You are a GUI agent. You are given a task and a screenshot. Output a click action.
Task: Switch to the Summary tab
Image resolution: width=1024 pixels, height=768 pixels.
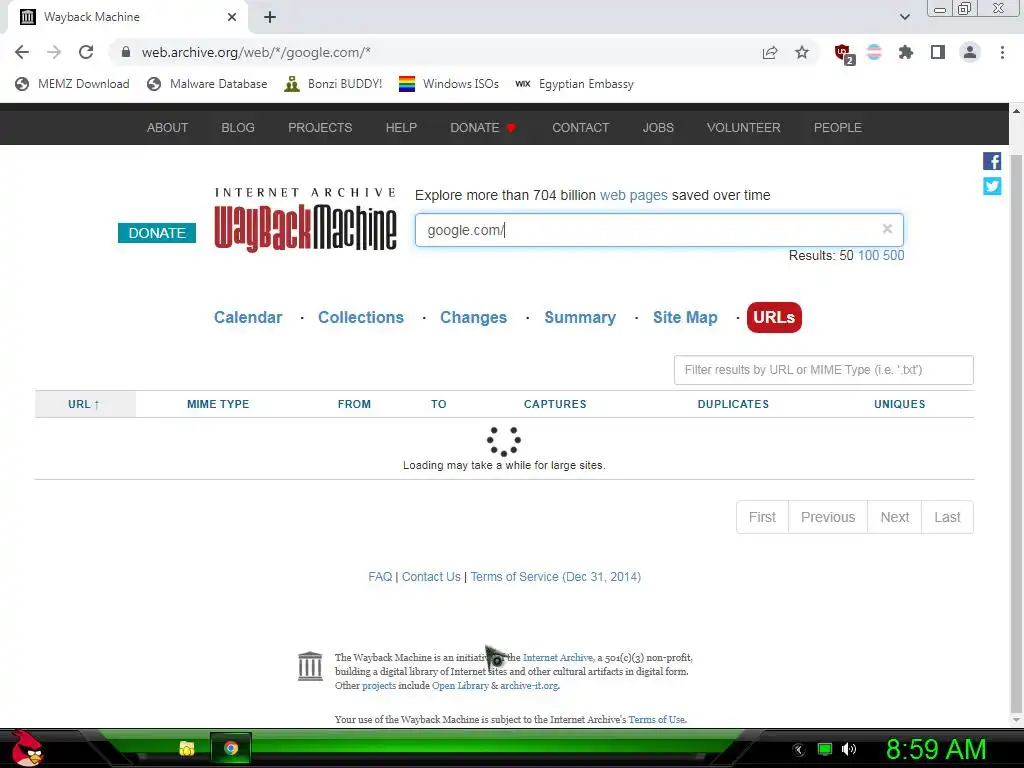(x=580, y=317)
